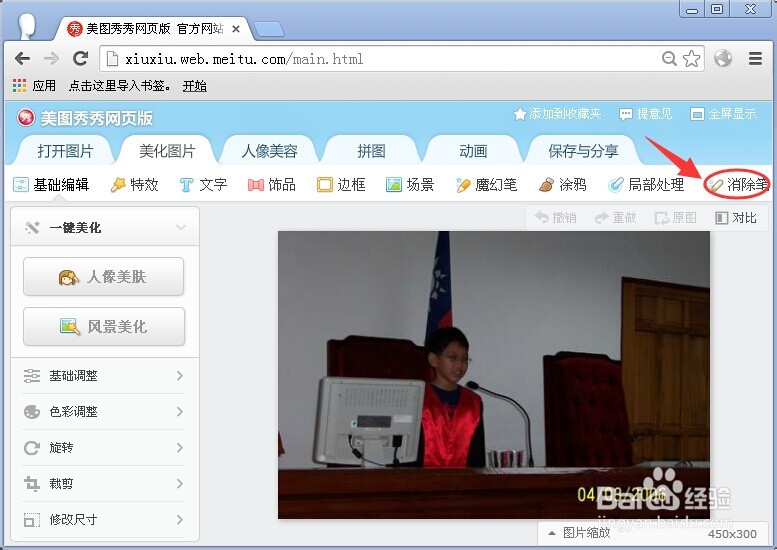This screenshot has width=777, height=550.
Task: Go back with the browser back arrow
Action: [22, 59]
